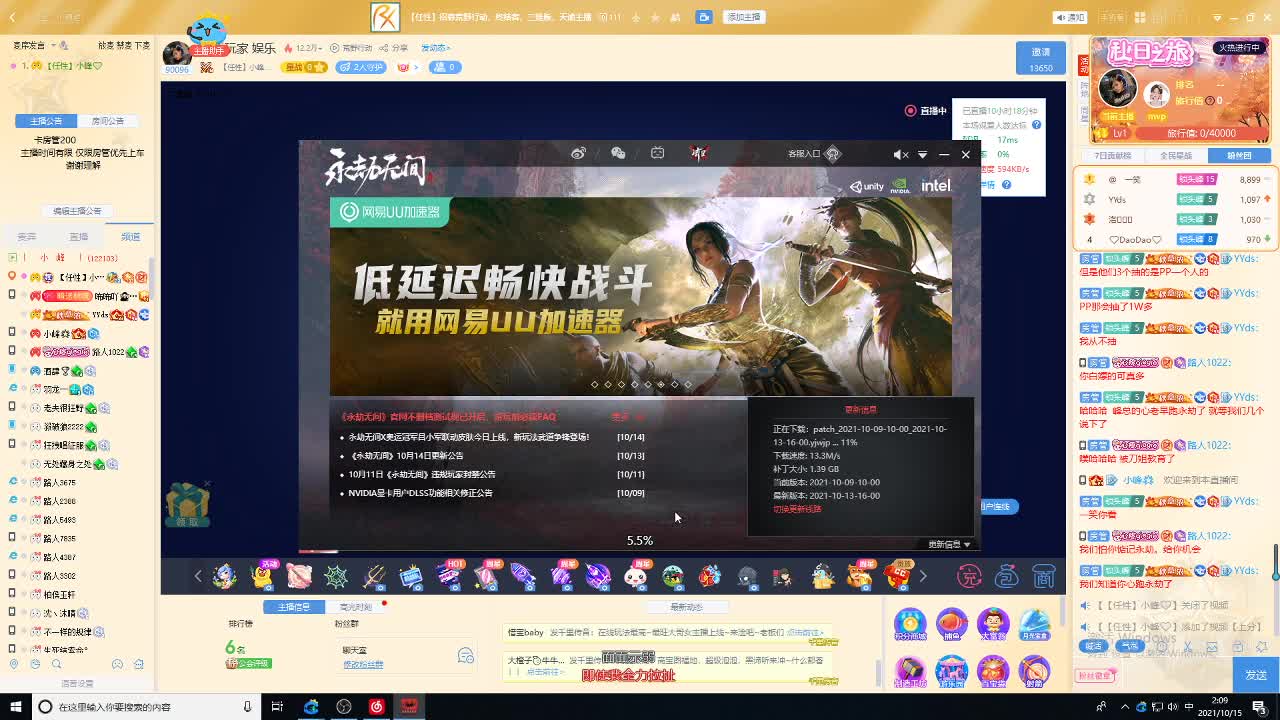Viewport: 1280px width, 720px height.
Task: Click the chat bubble icon beside 聊天室
Action: click(466, 655)
